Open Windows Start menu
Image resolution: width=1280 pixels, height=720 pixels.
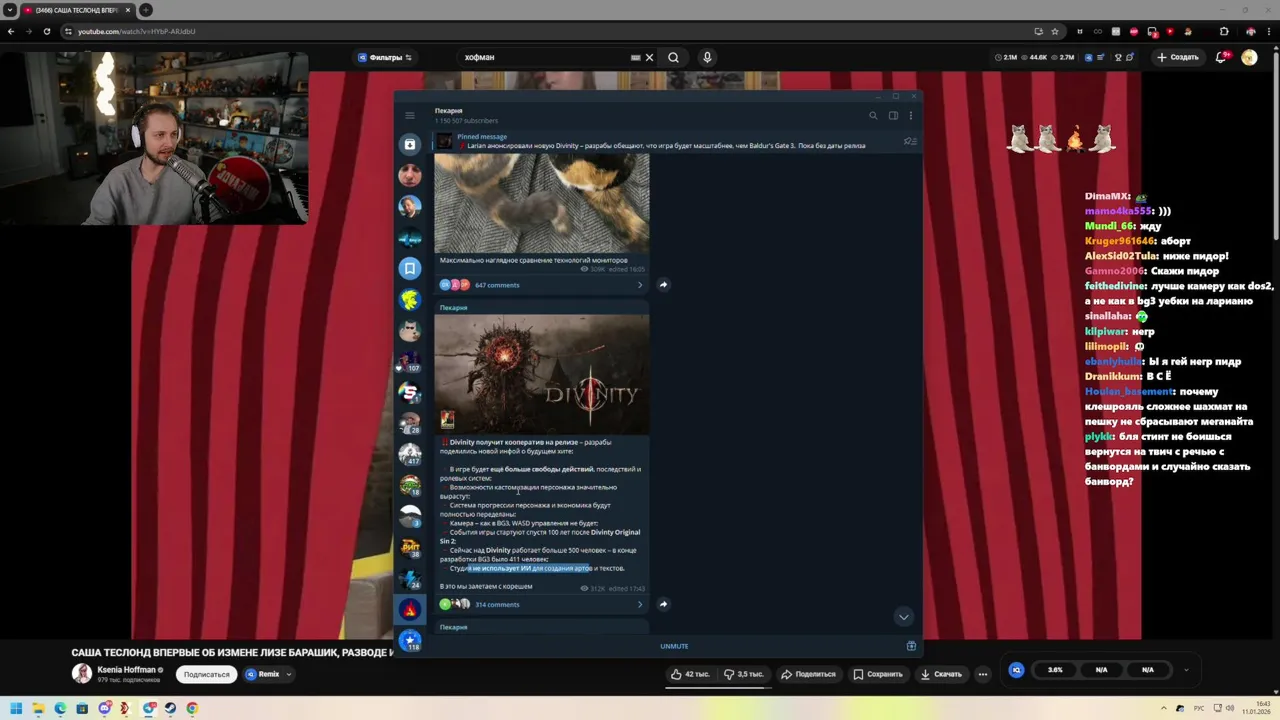click(x=16, y=708)
